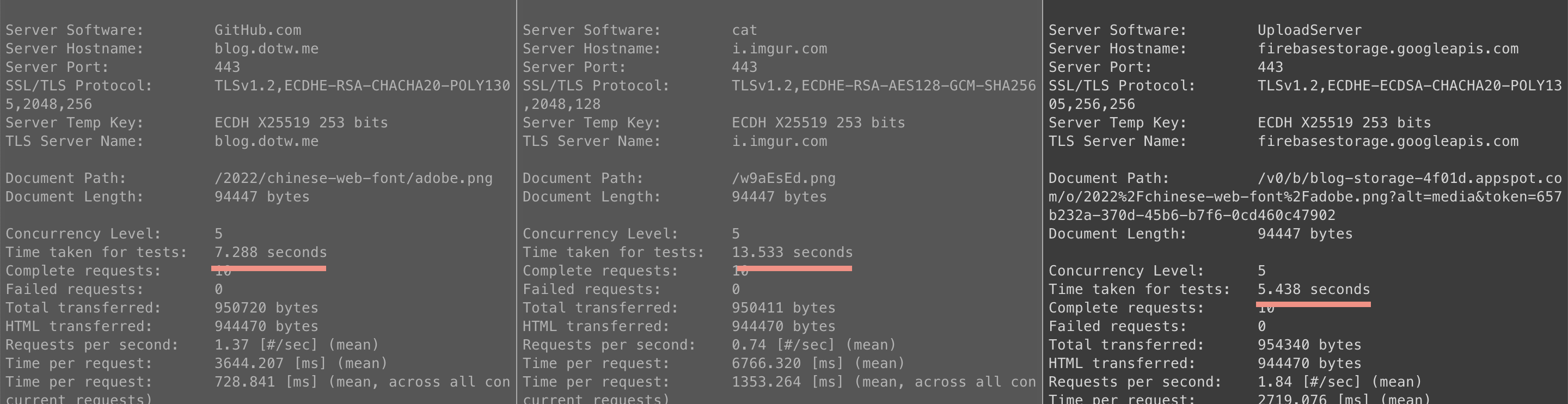Image resolution: width=1568 pixels, height=404 pixels.
Task: Click the /w9aEsEd.png document path
Action: (x=783, y=178)
